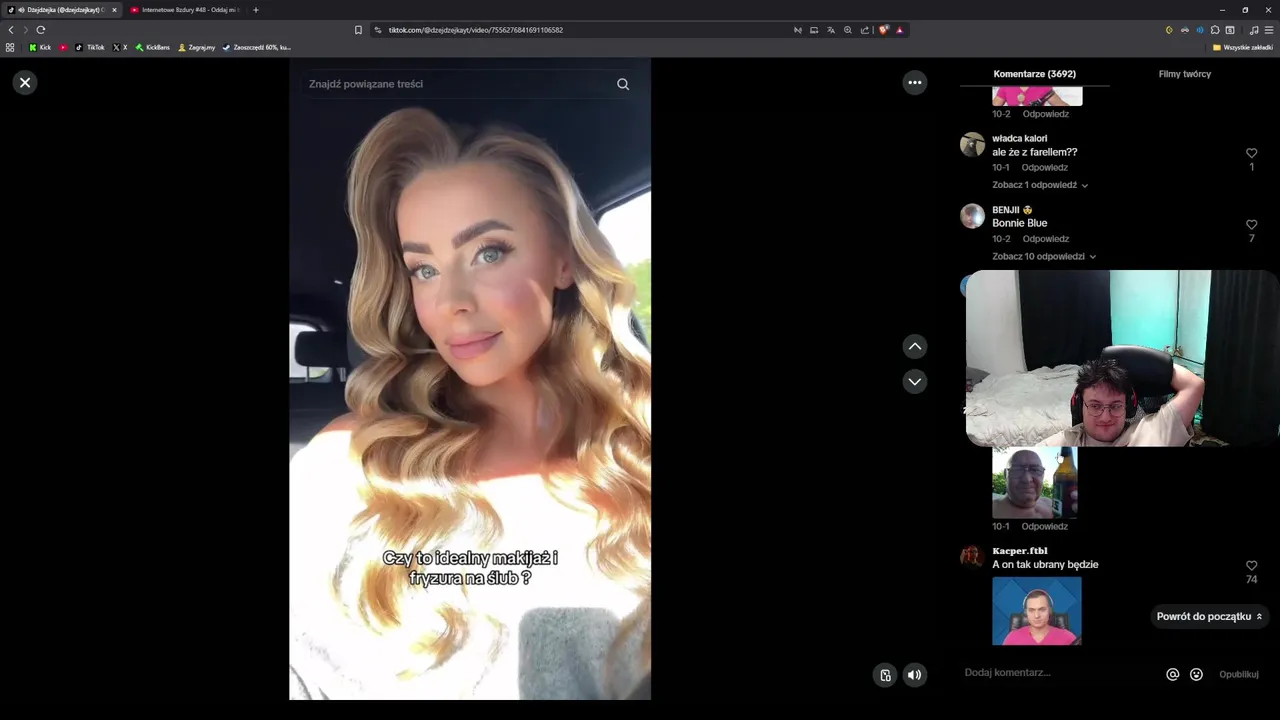Open image attached to Kacper.ftbl comment
Viewport: 1280px width, 720px height.
(1037, 611)
